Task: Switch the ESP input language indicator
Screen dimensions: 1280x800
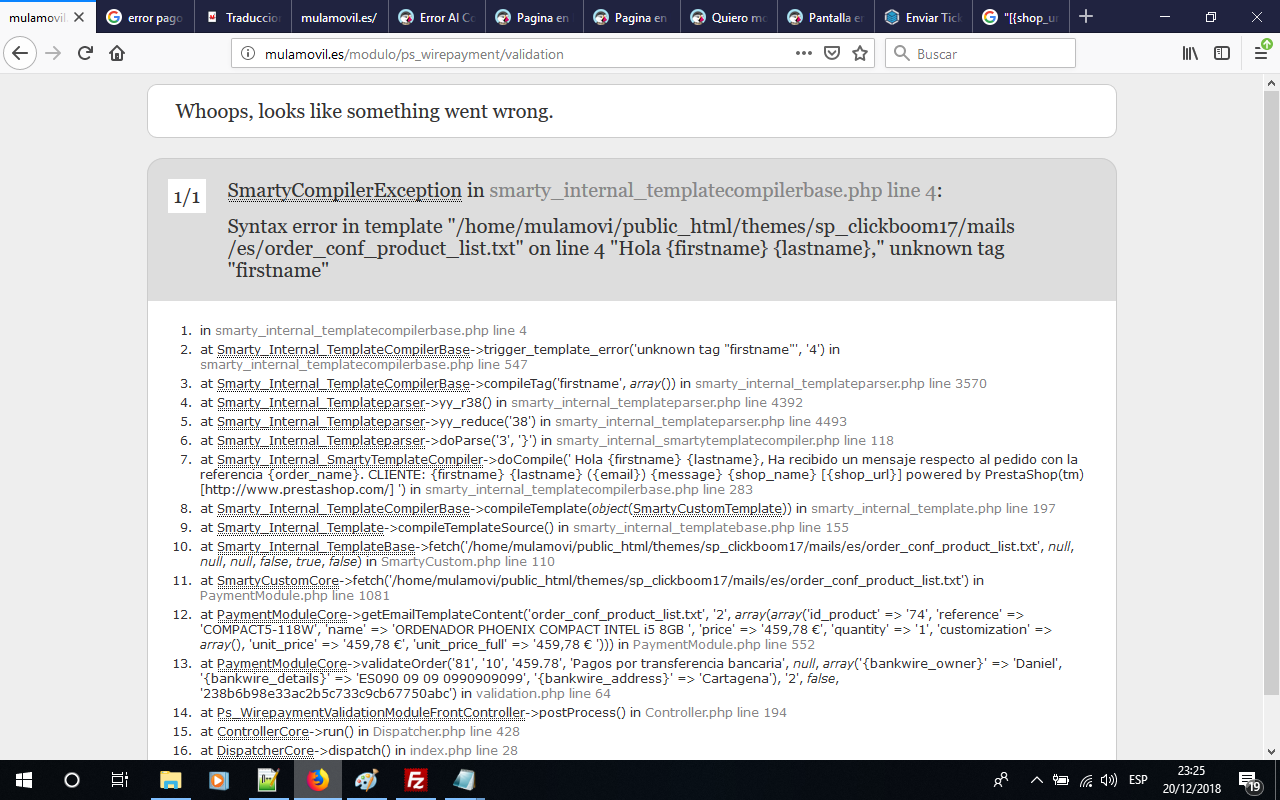Action: [x=1139, y=780]
